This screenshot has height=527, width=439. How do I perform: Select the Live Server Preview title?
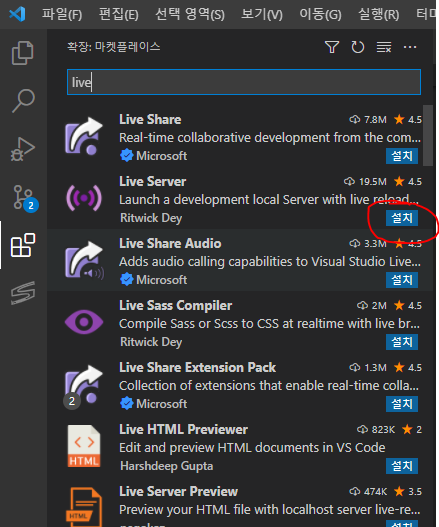pos(178,491)
